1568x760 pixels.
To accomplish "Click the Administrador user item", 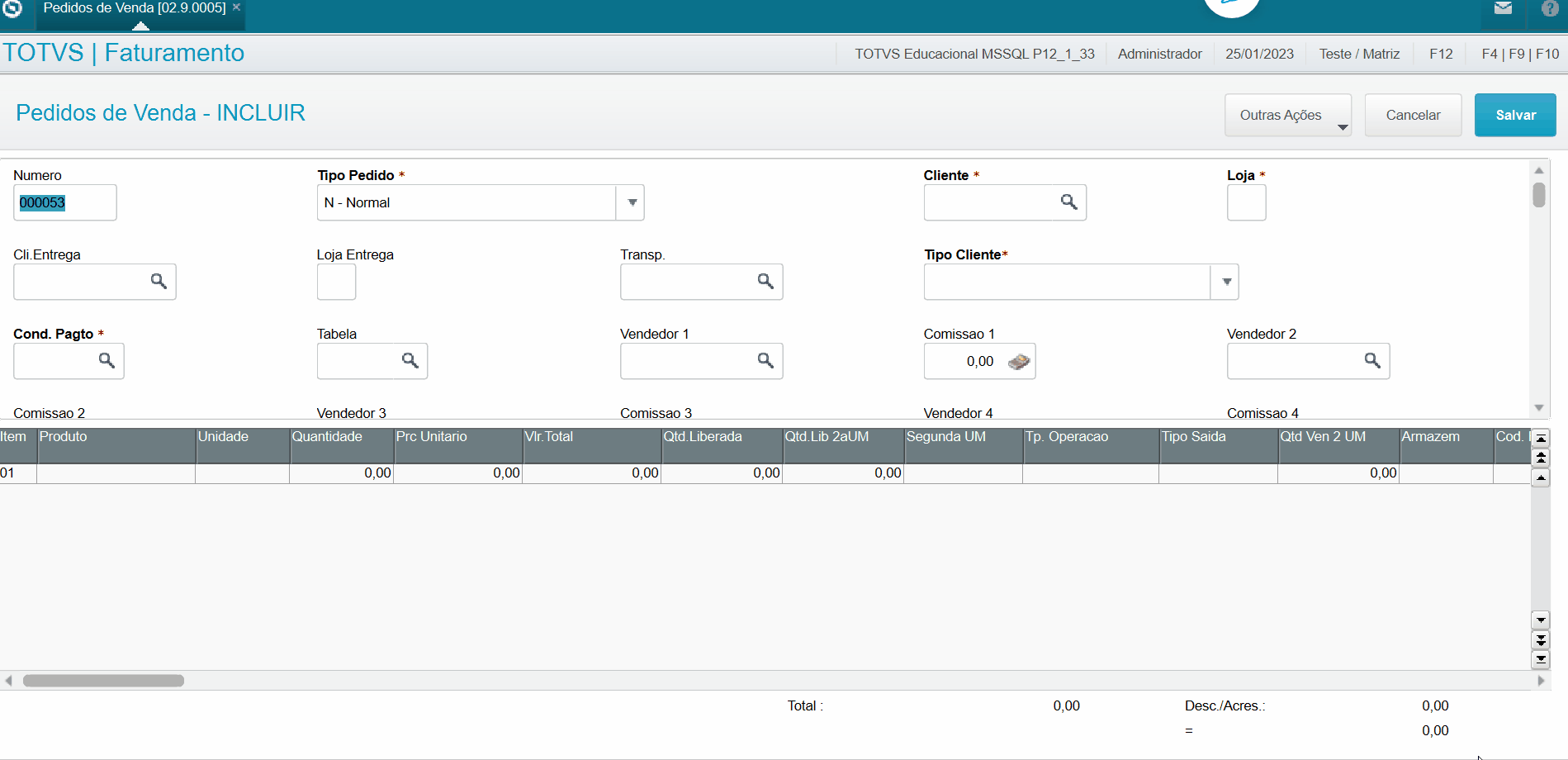I will coord(1159,54).
